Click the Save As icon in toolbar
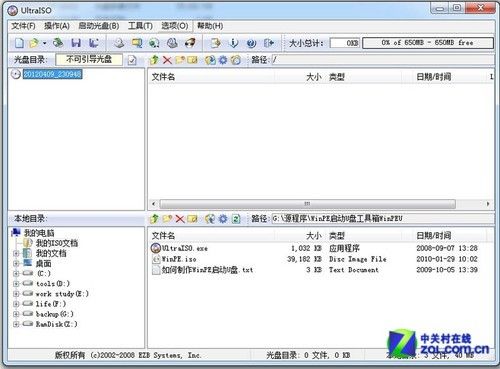The width and height of the screenshot is (500, 369). 94,43
